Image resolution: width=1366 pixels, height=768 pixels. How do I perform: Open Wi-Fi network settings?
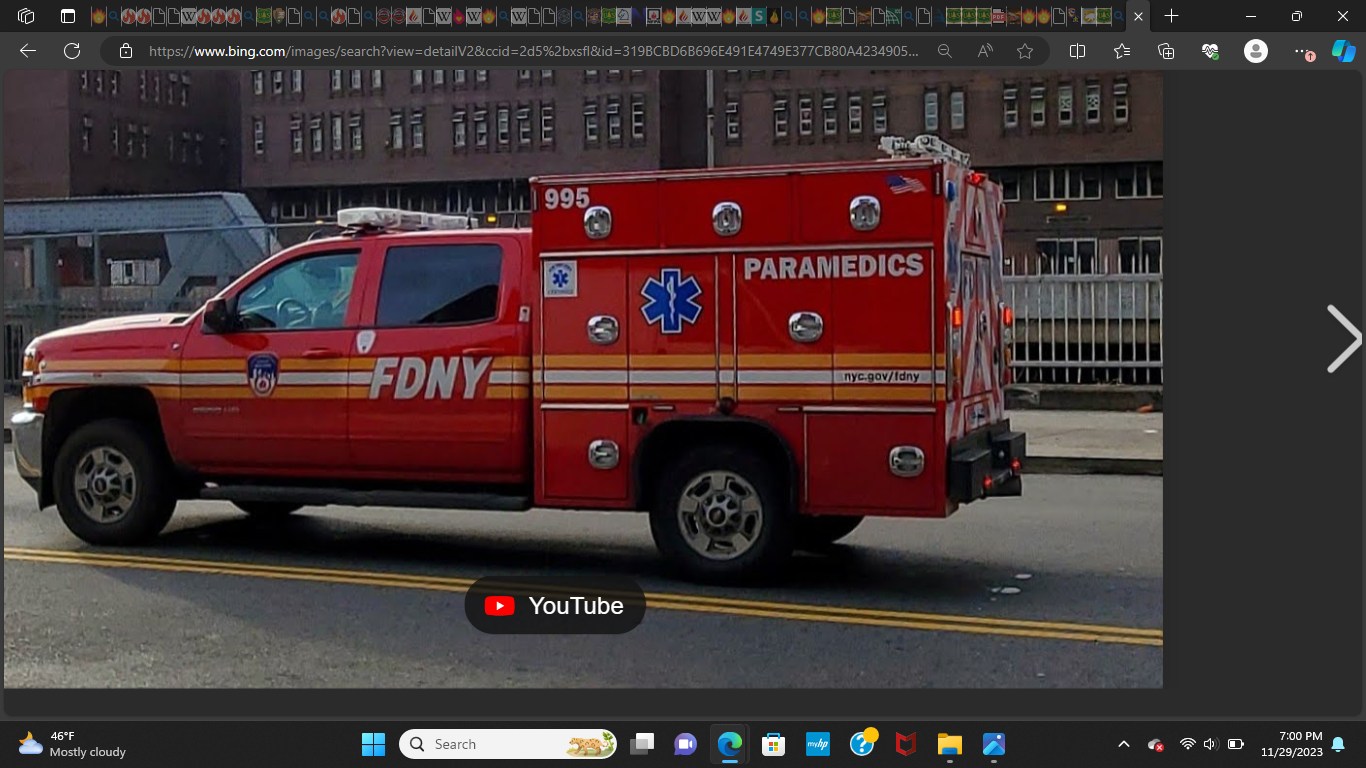1187,744
